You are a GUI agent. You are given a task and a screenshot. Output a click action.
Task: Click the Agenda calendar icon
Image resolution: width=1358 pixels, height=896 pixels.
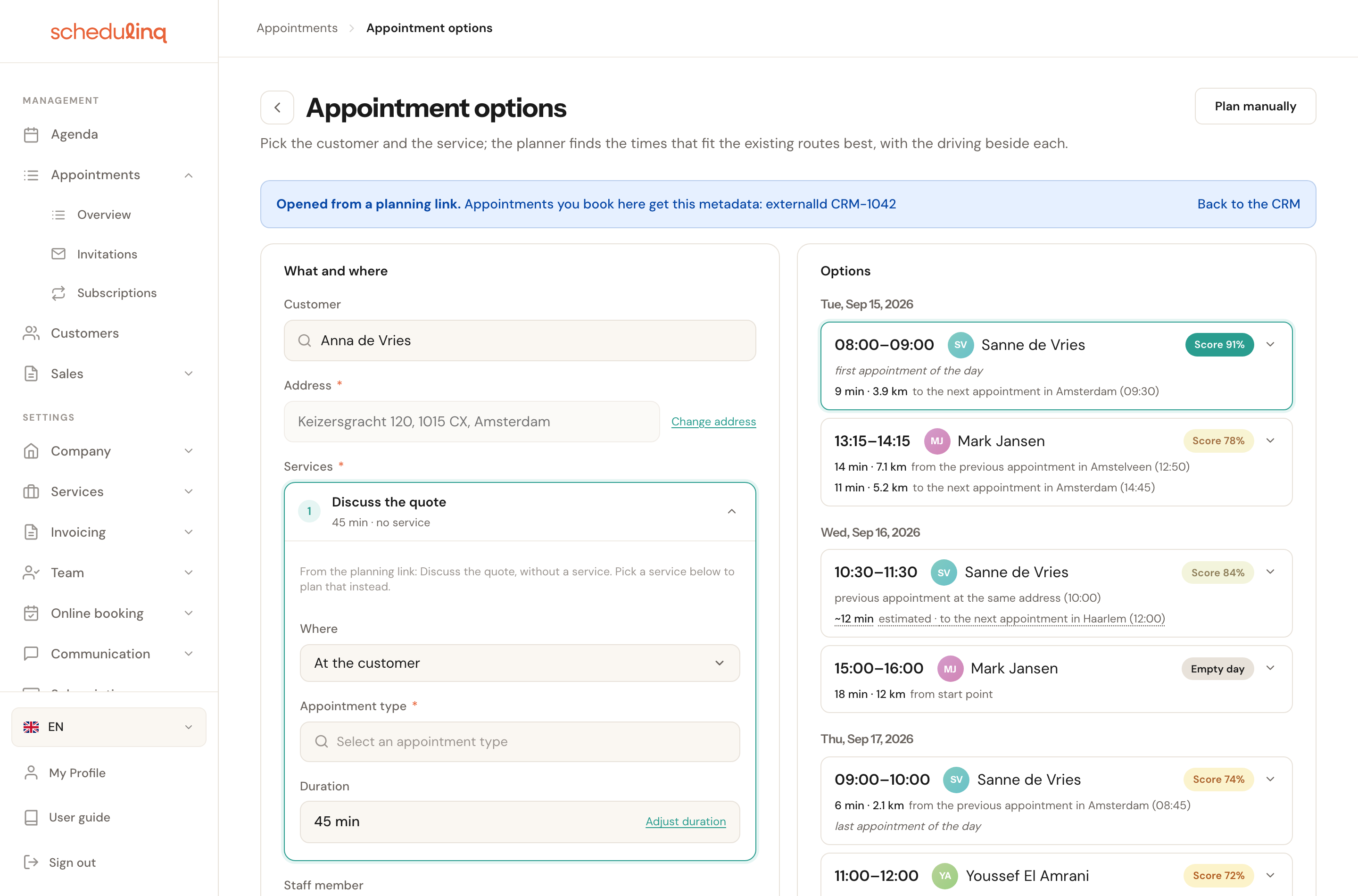pyautogui.click(x=31, y=134)
